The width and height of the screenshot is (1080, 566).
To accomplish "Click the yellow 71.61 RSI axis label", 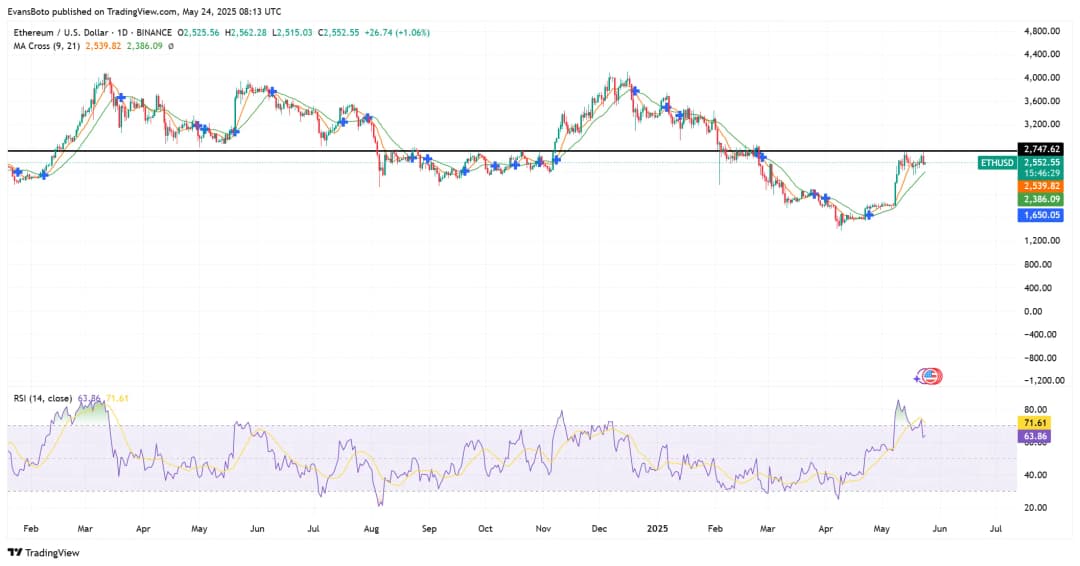I will tap(1034, 424).
